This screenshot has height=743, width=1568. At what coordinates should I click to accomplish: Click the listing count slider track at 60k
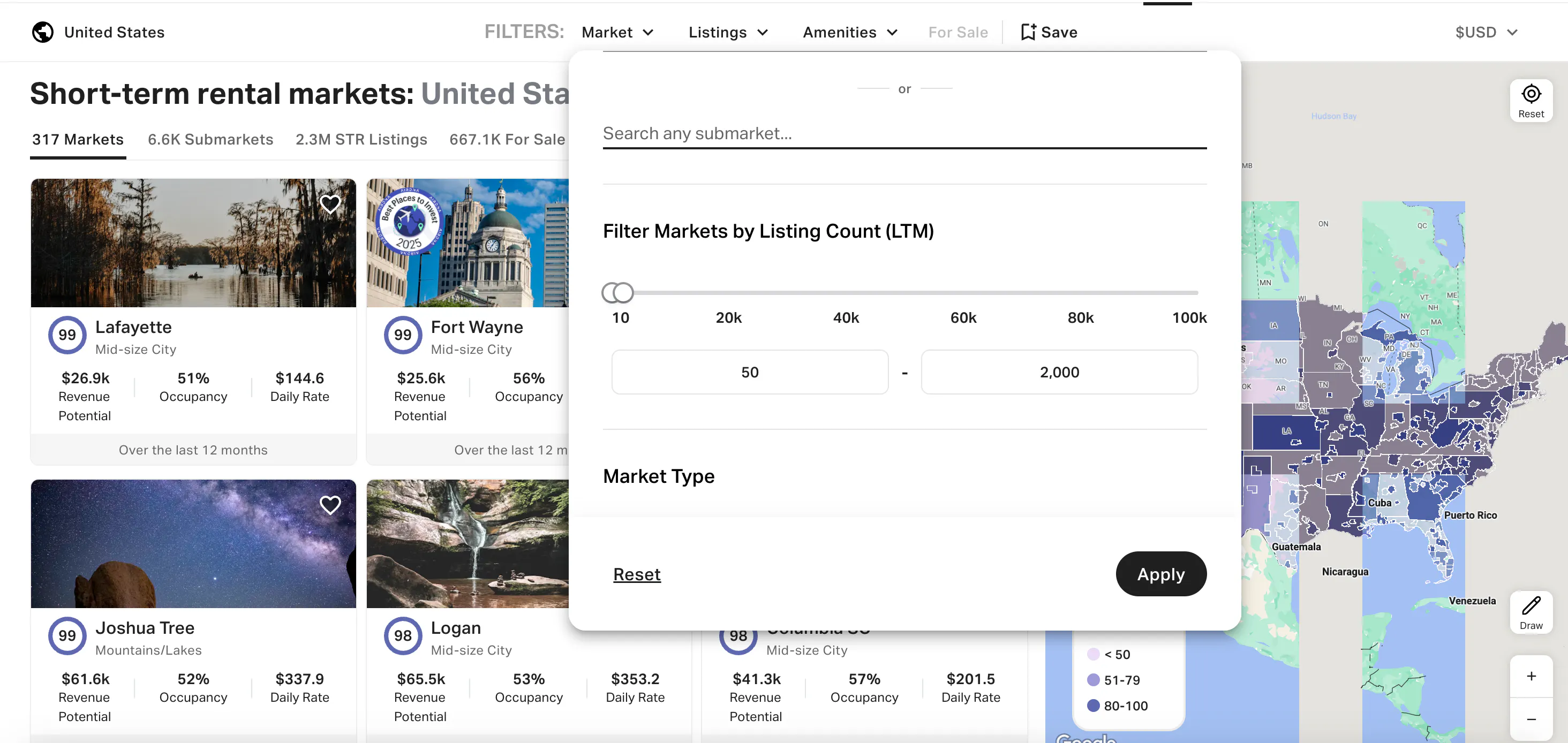click(x=963, y=293)
